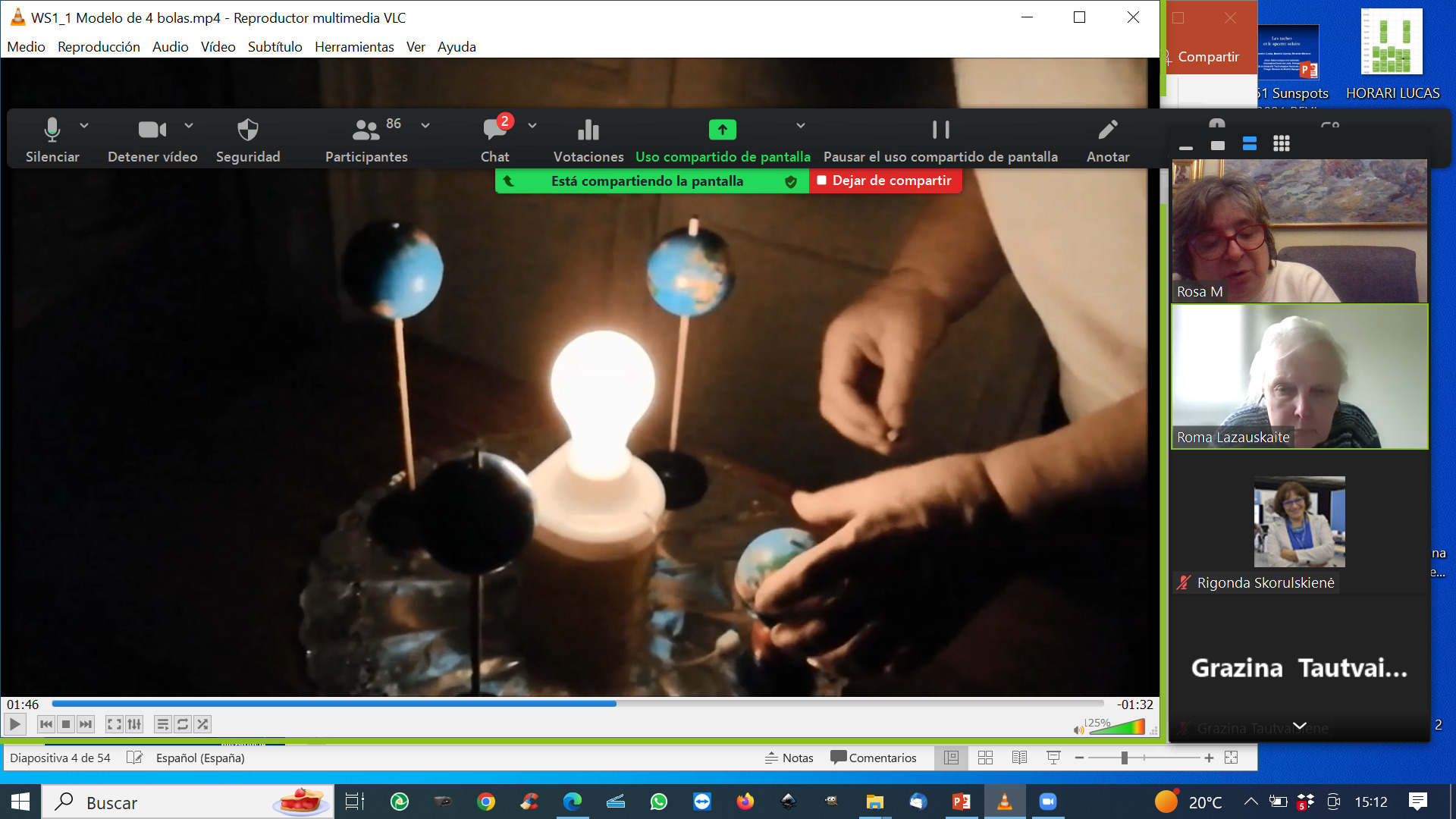Seek in VLC video progress bar

click(578, 704)
